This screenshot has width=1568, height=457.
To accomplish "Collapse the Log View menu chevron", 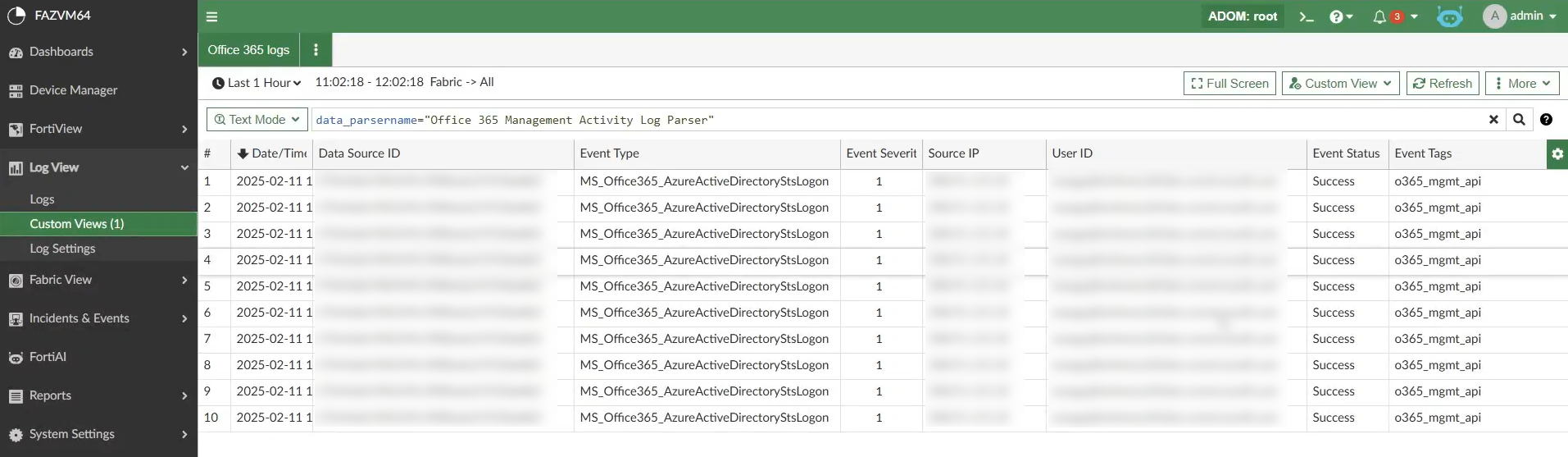I will click(x=184, y=168).
